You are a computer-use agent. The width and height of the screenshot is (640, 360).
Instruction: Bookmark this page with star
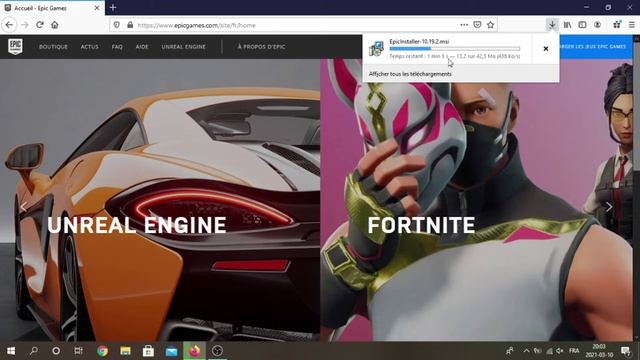[x=490, y=25]
